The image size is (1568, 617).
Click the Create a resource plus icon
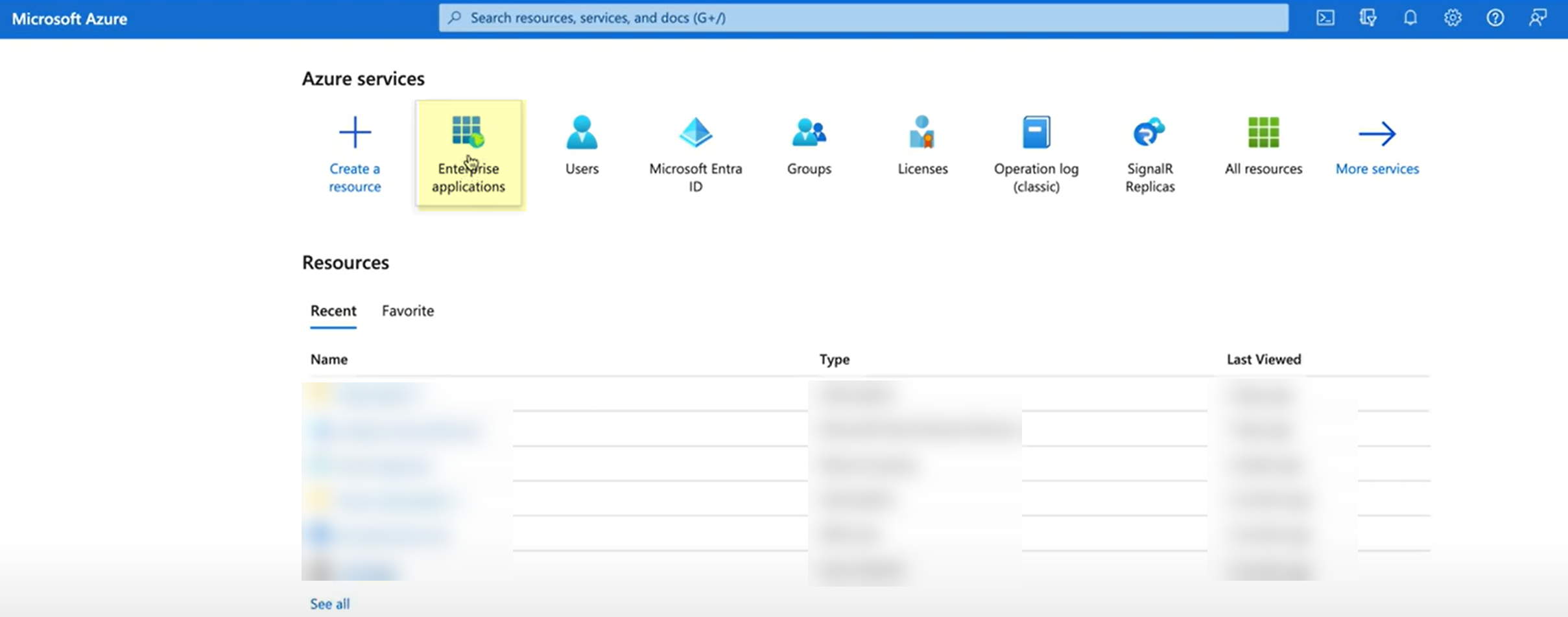(x=355, y=132)
